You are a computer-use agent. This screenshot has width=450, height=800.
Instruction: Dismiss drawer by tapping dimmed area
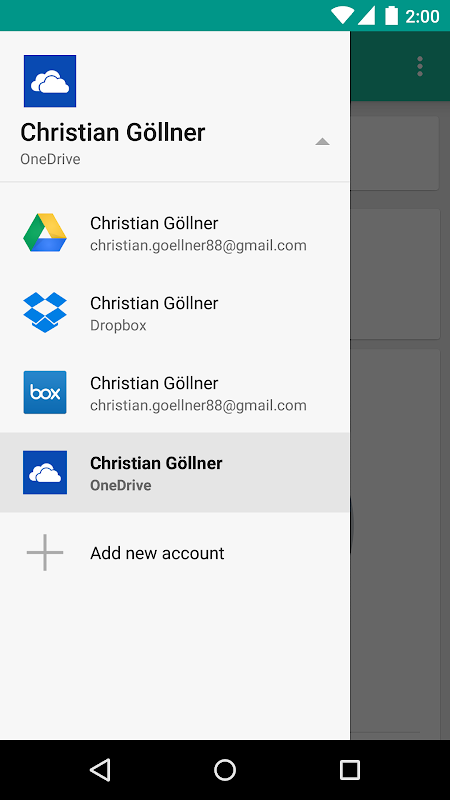click(400, 408)
